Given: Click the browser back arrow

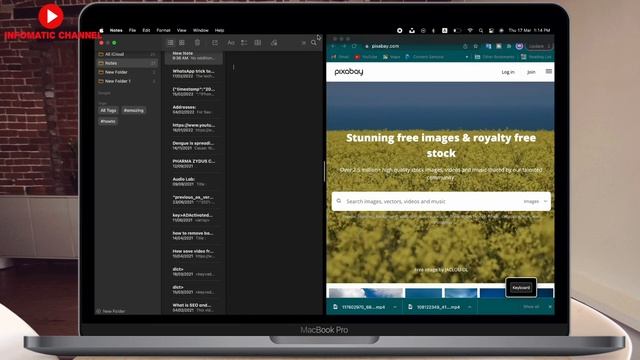Looking at the screenshot, I should pos(333,46).
